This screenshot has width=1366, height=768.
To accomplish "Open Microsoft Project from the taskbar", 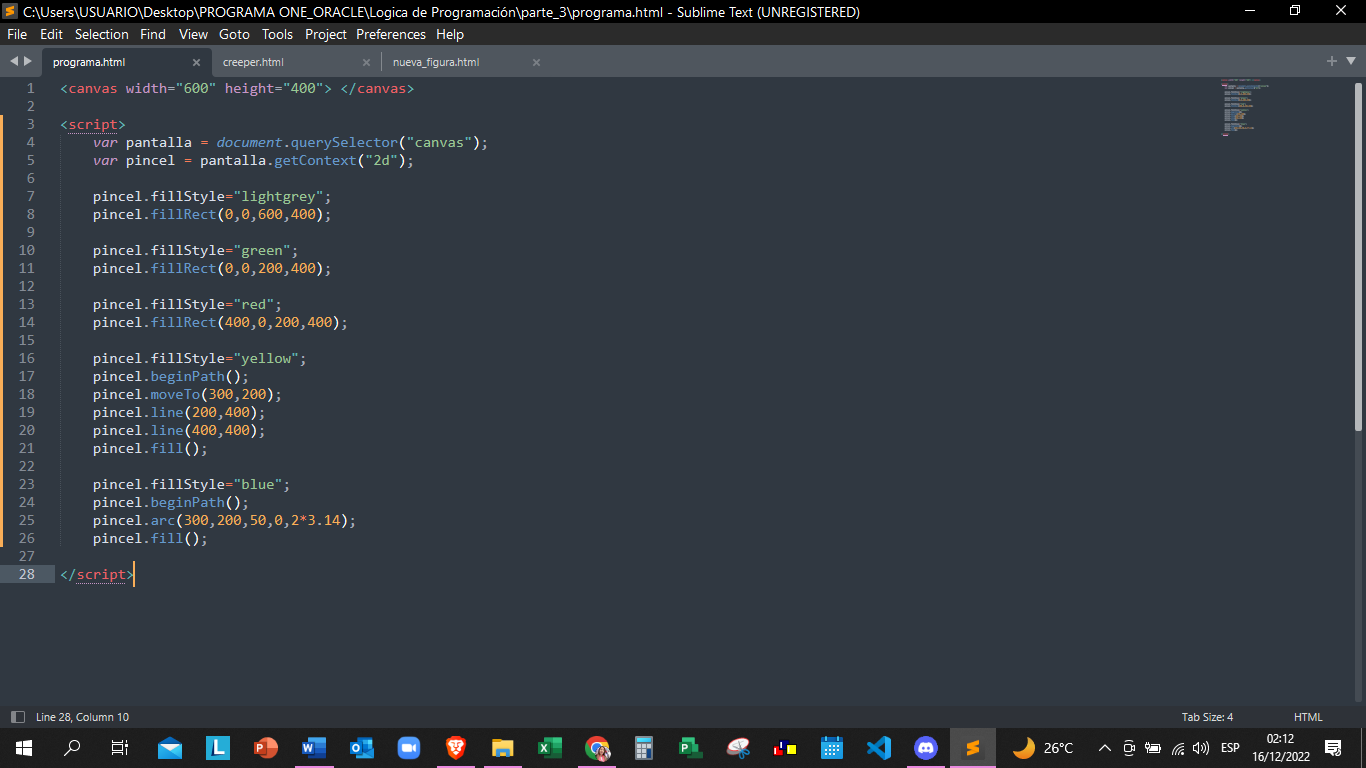I will coord(691,748).
